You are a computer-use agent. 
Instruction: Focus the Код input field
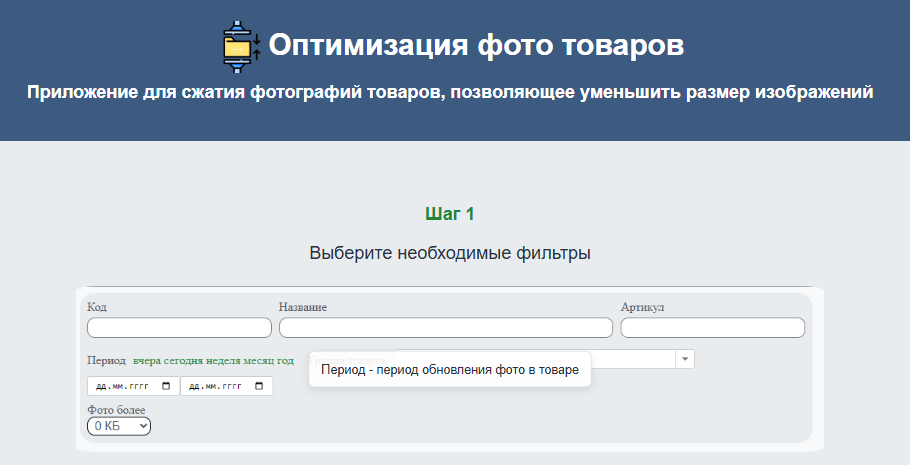coord(179,327)
